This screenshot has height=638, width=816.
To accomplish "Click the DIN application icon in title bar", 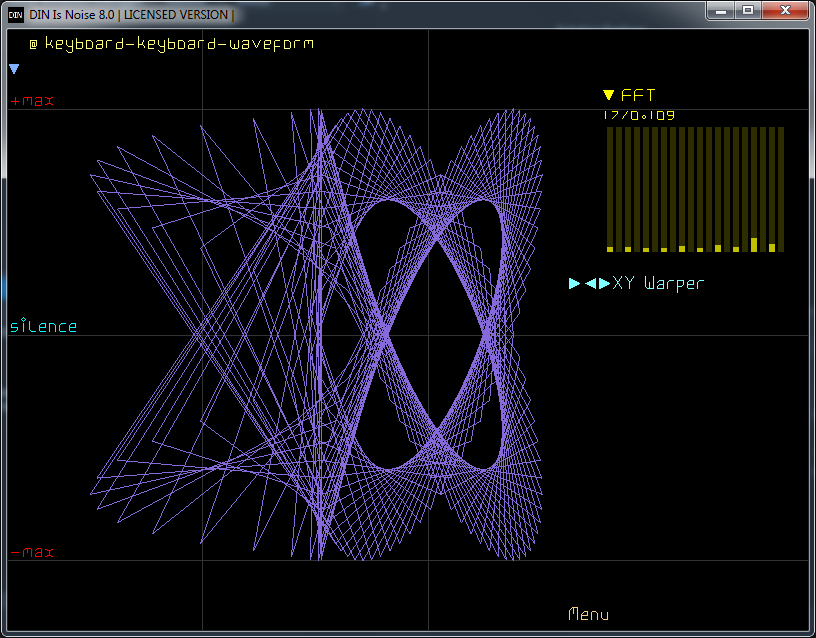I will coord(16,13).
